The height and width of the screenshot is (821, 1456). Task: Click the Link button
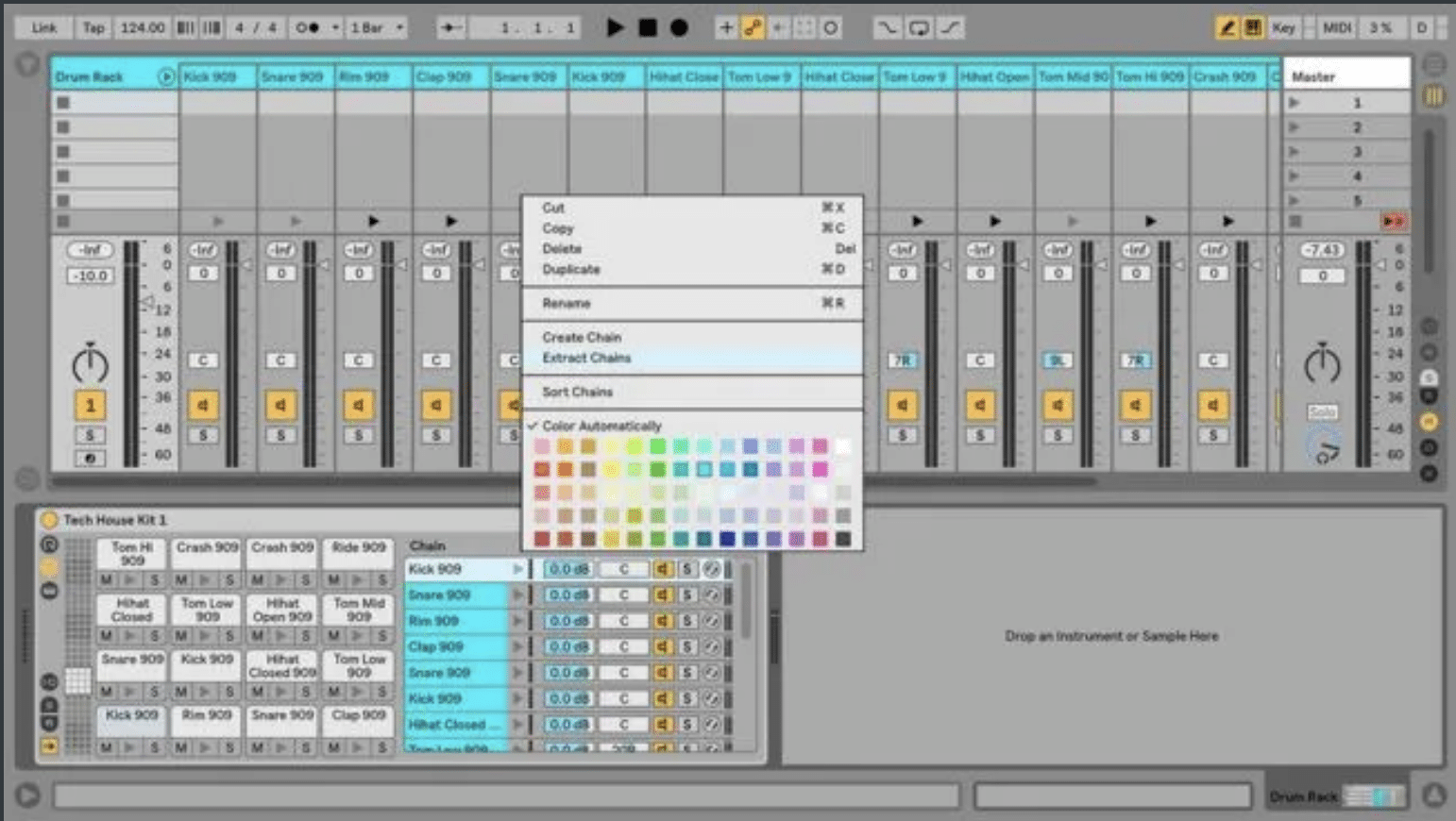click(44, 27)
